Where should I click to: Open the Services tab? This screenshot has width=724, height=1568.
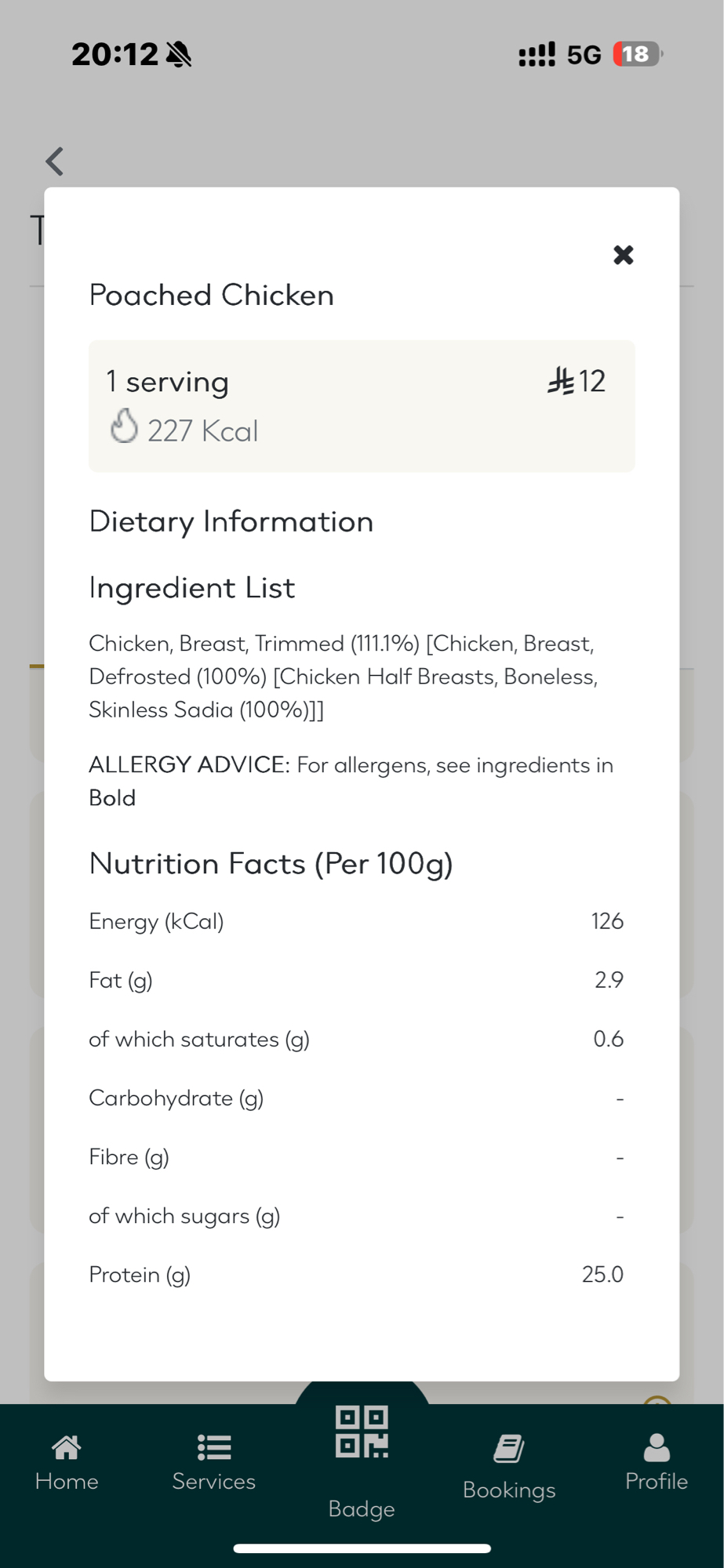tap(213, 1462)
